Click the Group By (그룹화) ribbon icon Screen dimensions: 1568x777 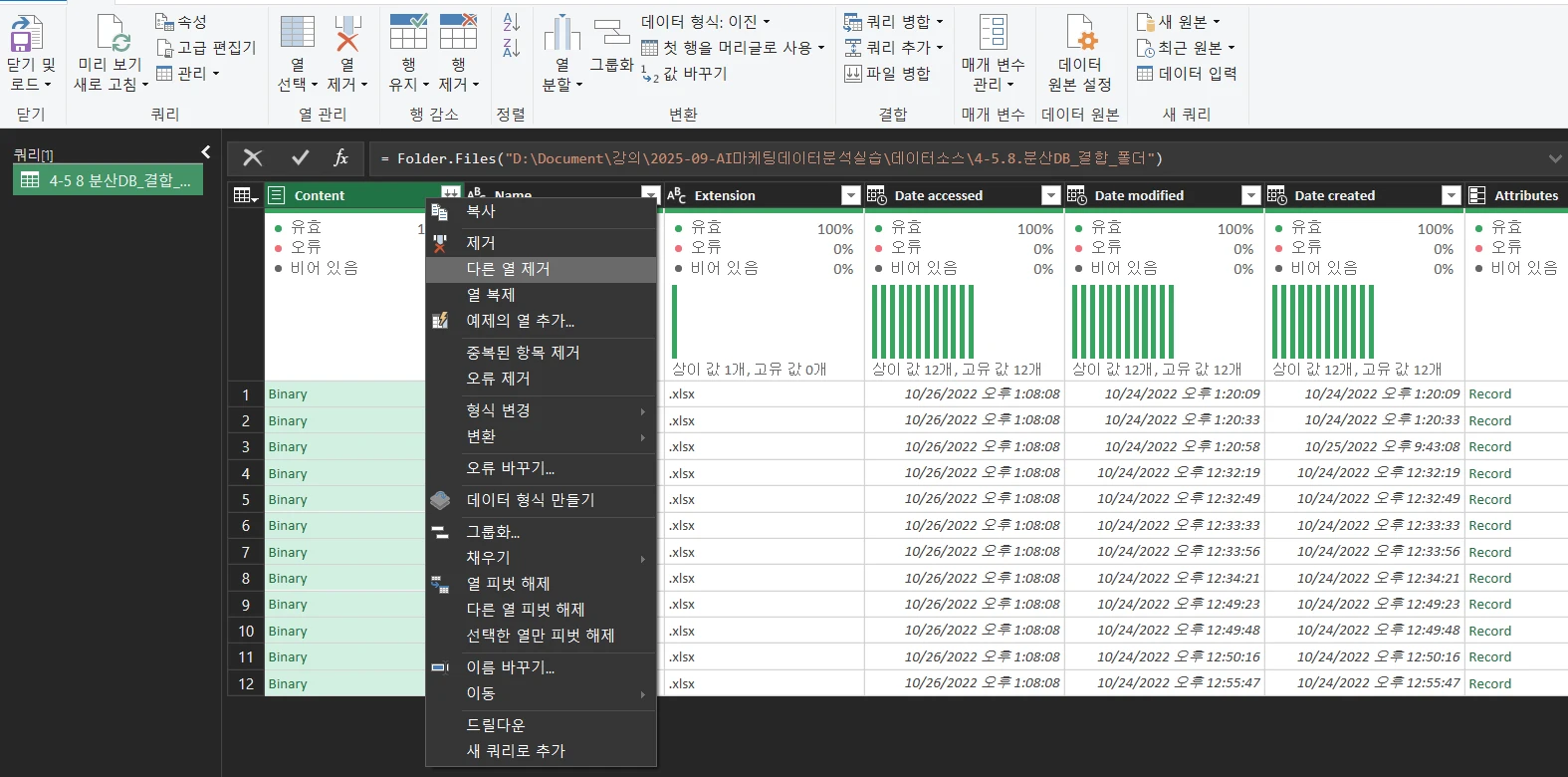tap(611, 35)
